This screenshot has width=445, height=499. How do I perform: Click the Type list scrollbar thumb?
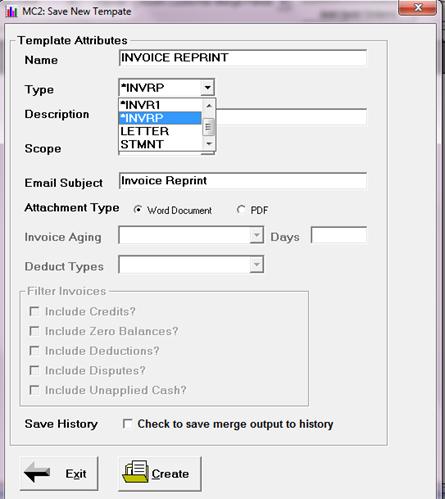click(x=209, y=127)
